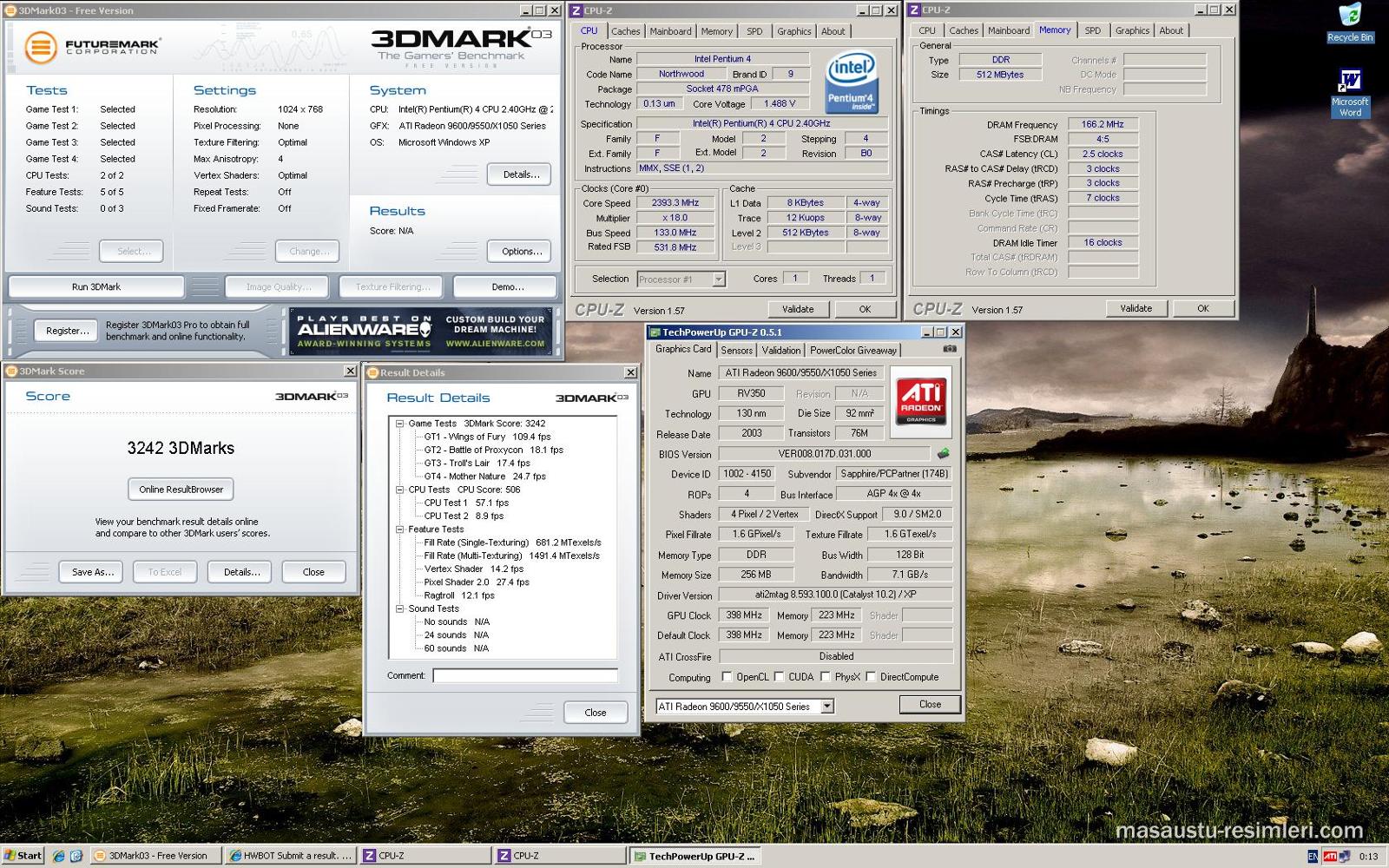Click the Register... button
Screen dimensions: 1389x868
[x=67, y=330]
